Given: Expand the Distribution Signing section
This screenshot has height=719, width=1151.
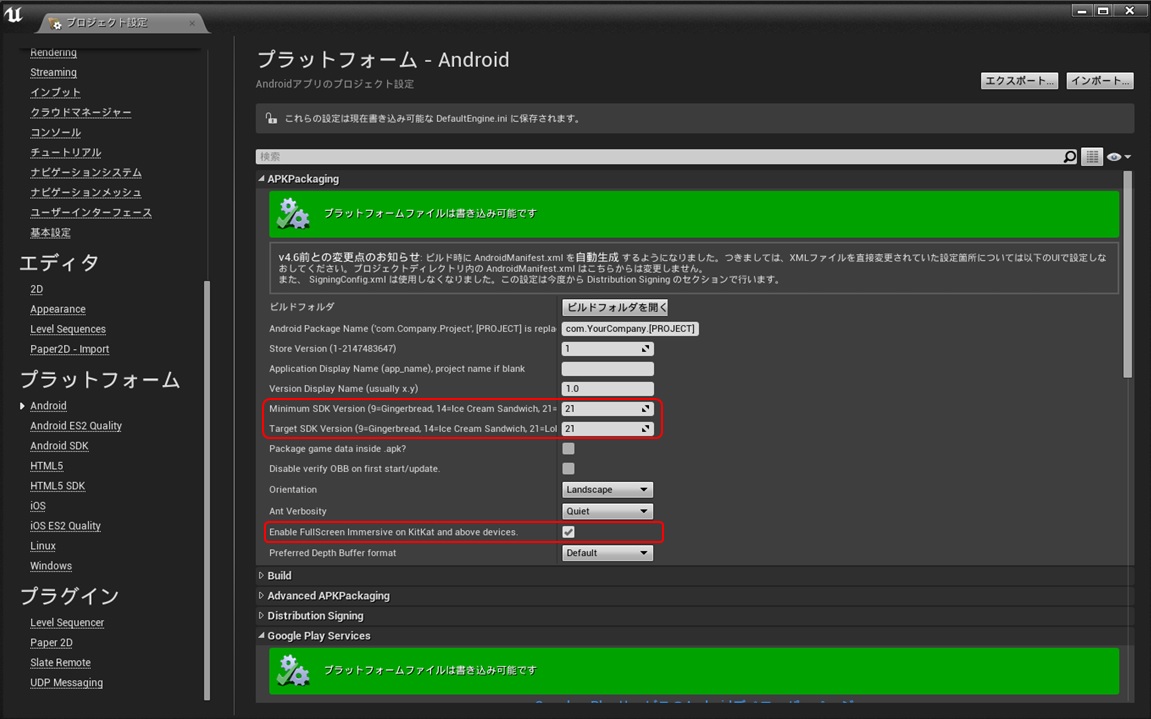Looking at the screenshot, I should pyautogui.click(x=261, y=615).
